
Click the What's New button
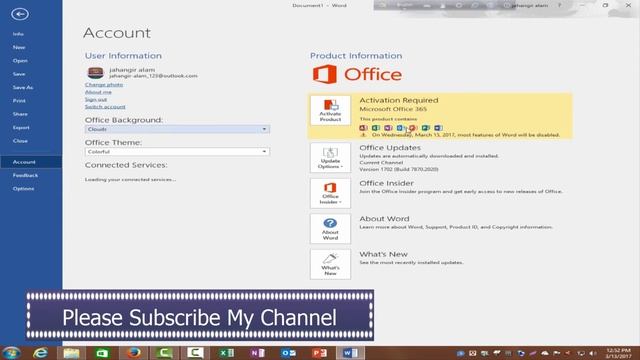[x=330, y=264]
